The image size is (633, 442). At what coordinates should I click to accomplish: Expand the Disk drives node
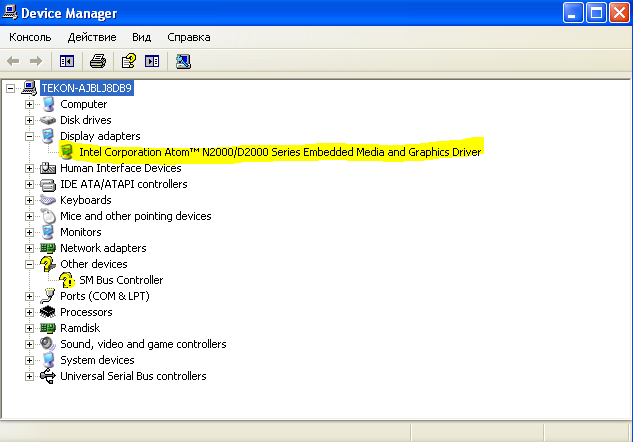coord(30,120)
